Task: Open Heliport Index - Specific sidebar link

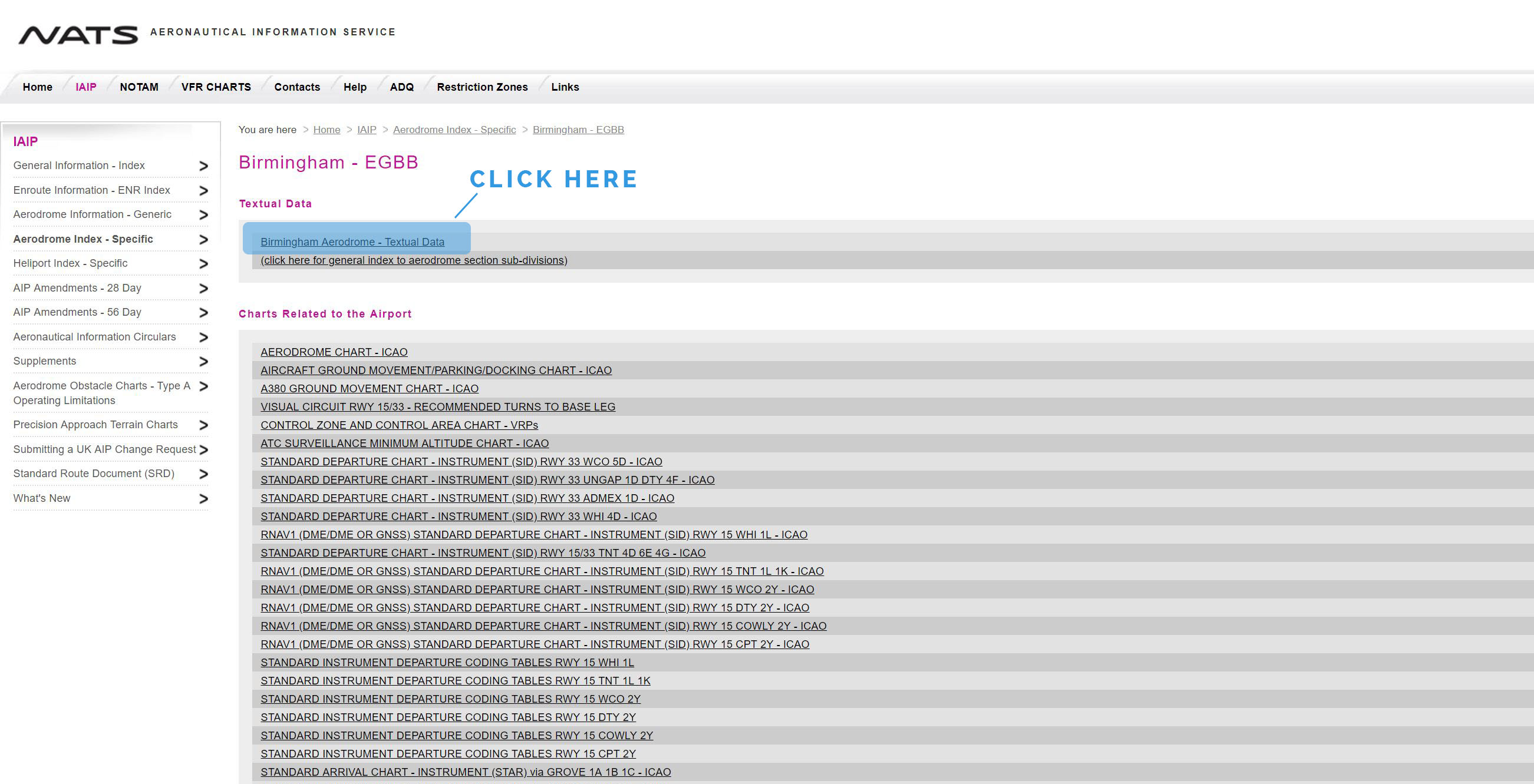Action: click(70, 263)
